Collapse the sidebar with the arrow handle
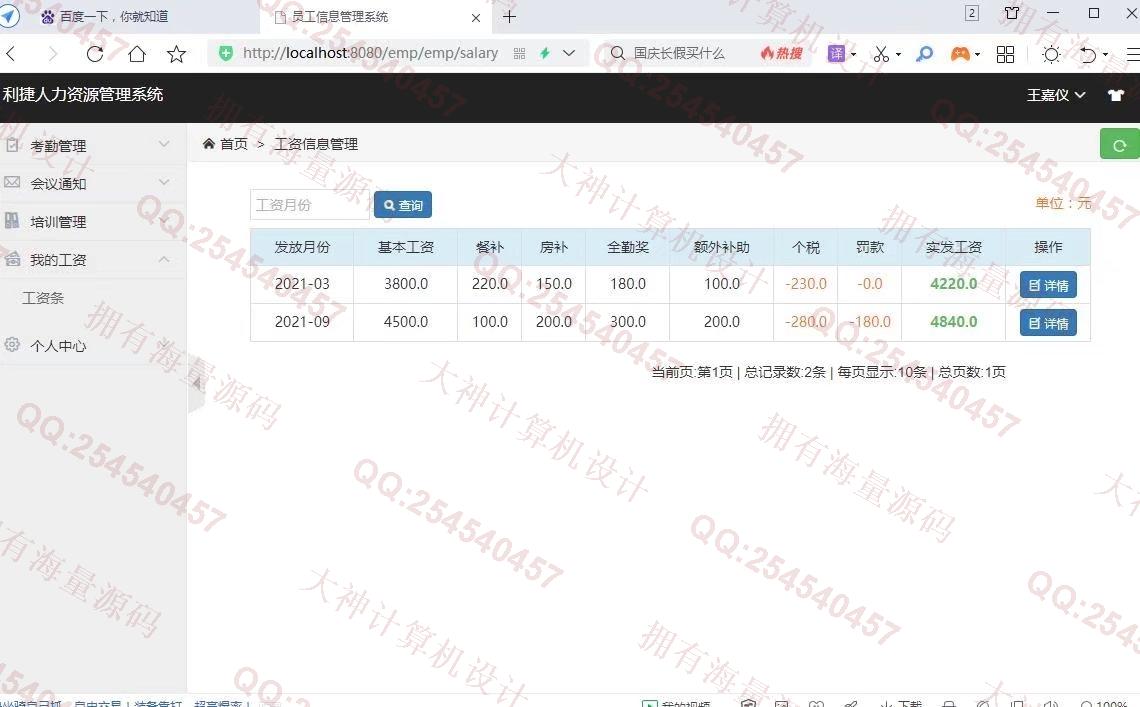 click(x=196, y=384)
